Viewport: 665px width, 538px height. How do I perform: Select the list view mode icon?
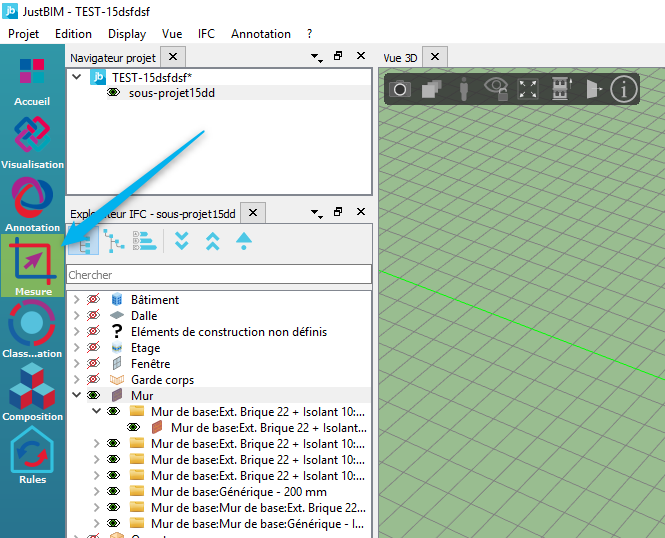(144, 241)
